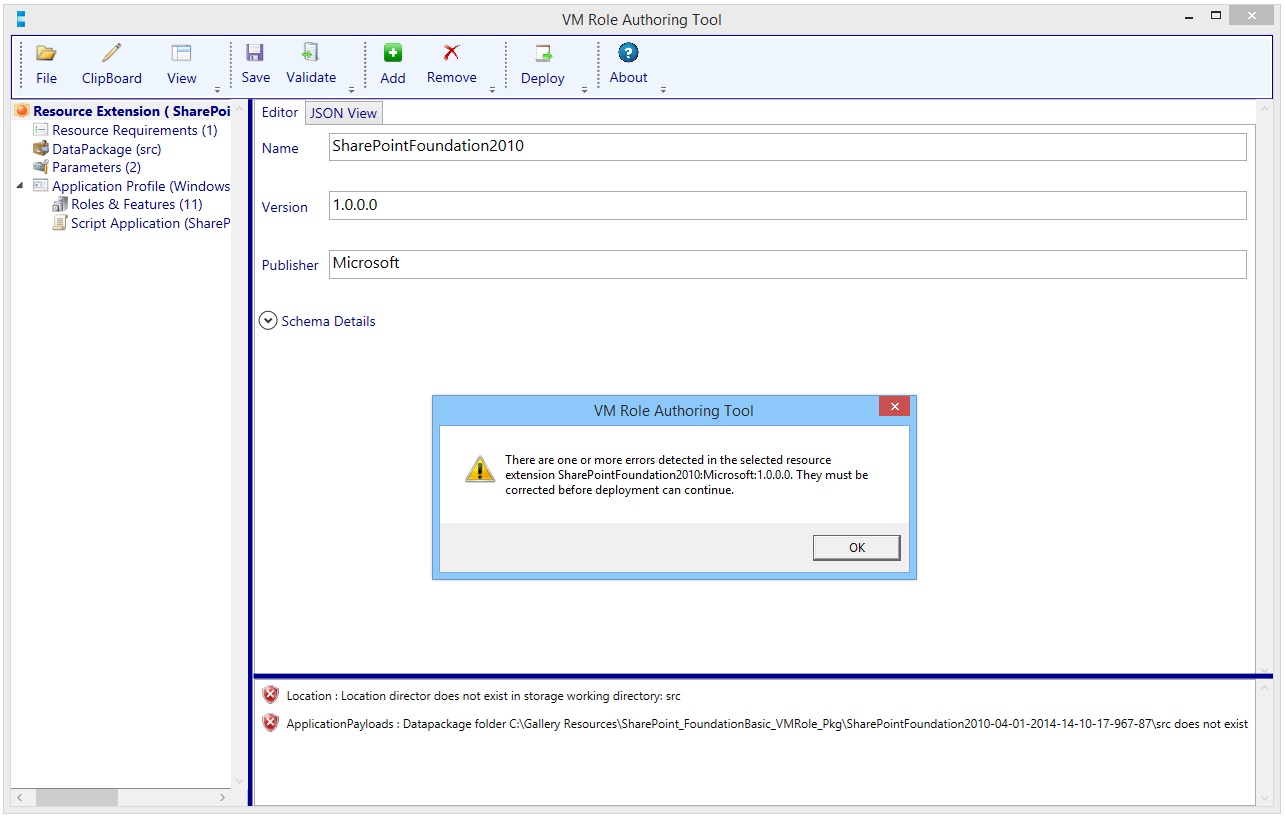This screenshot has height=820, width=1286.
Task: Expand Schema Details
Action: [x=268, y=320]
